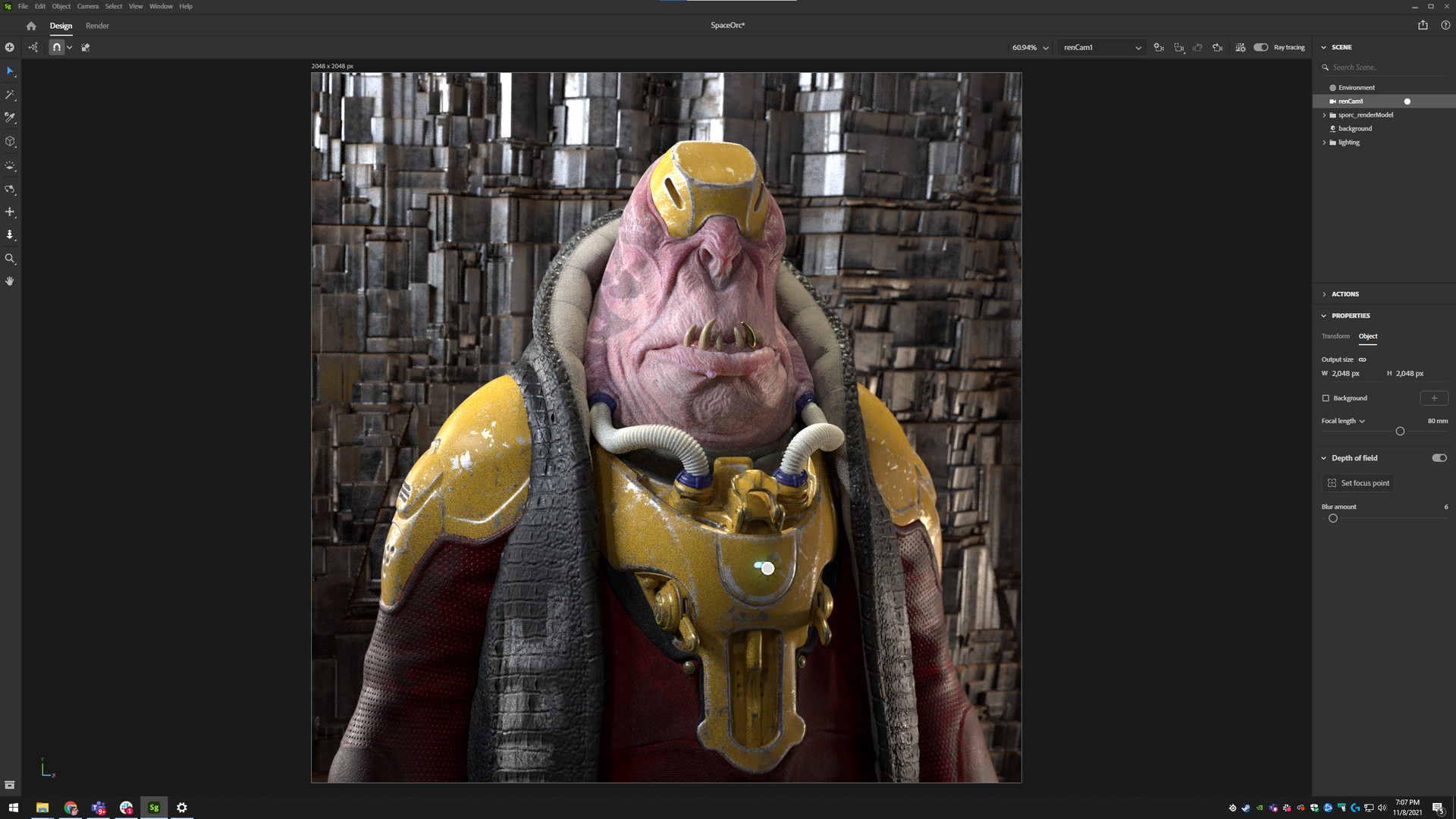Click the frame selection camera icon

coord(1178,47)
